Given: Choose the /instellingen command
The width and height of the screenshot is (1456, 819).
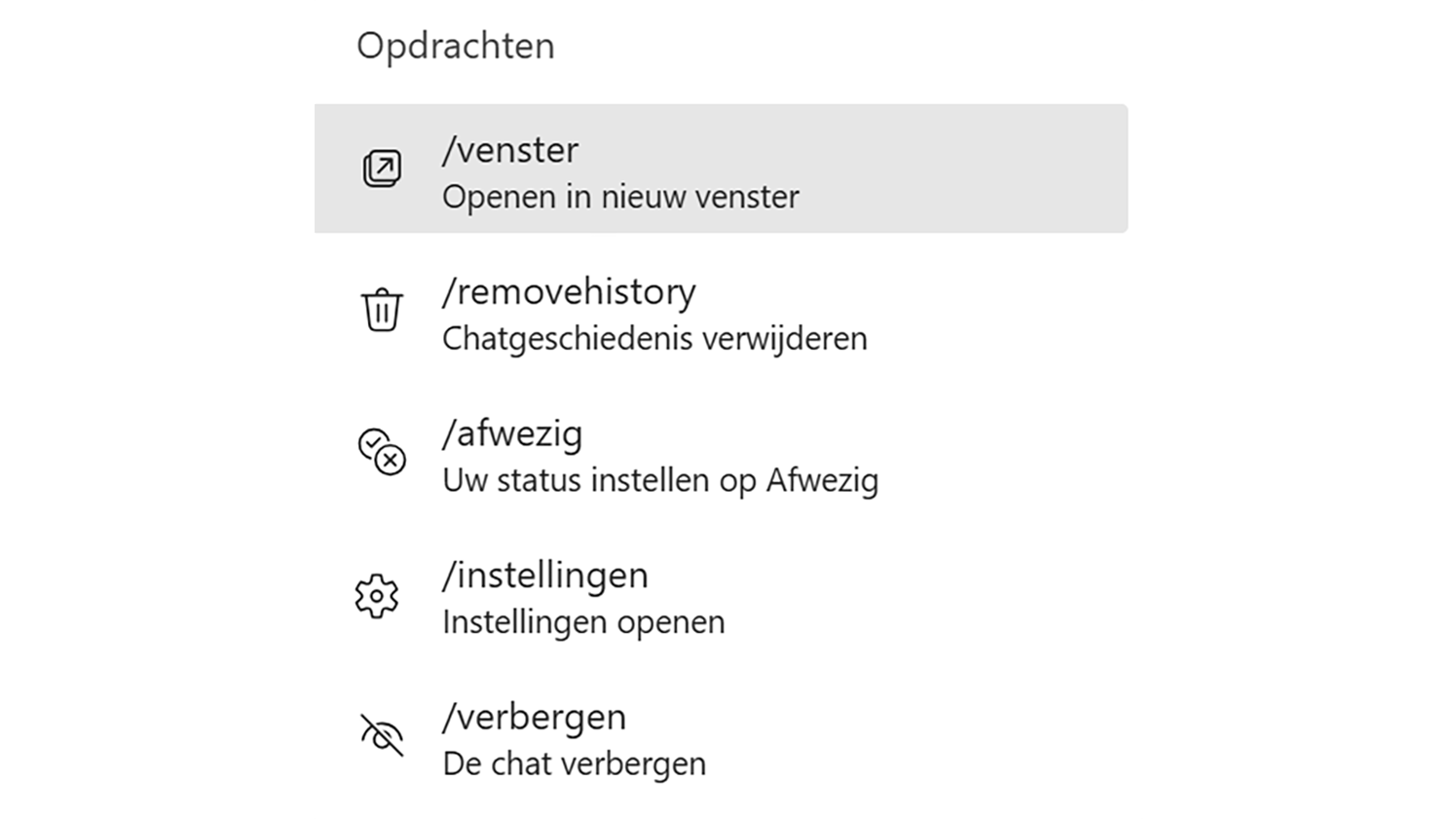Looking at the screenshot, I should 544,575.
